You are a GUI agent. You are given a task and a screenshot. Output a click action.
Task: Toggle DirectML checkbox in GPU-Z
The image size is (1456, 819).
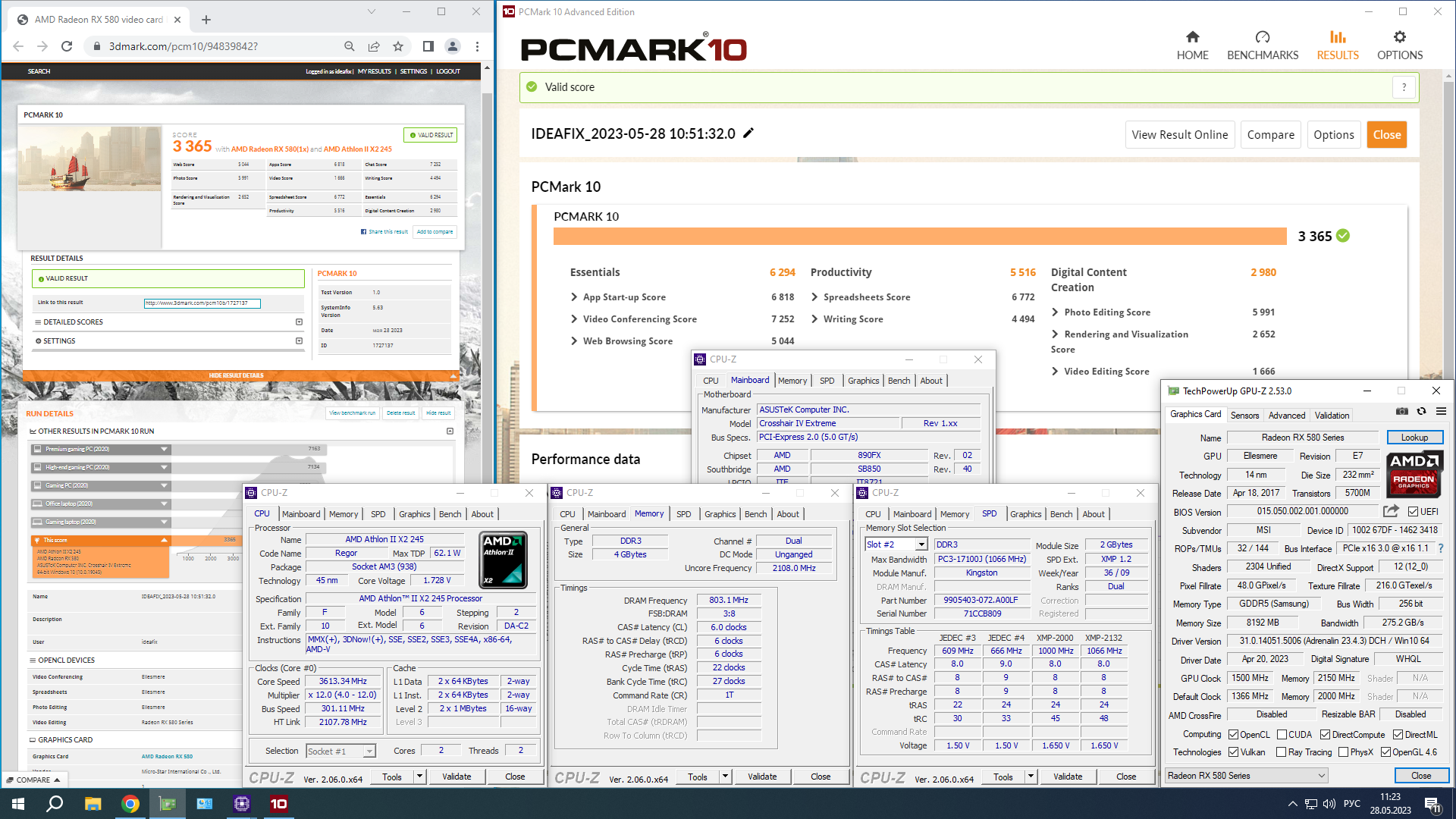[1398, 735]
